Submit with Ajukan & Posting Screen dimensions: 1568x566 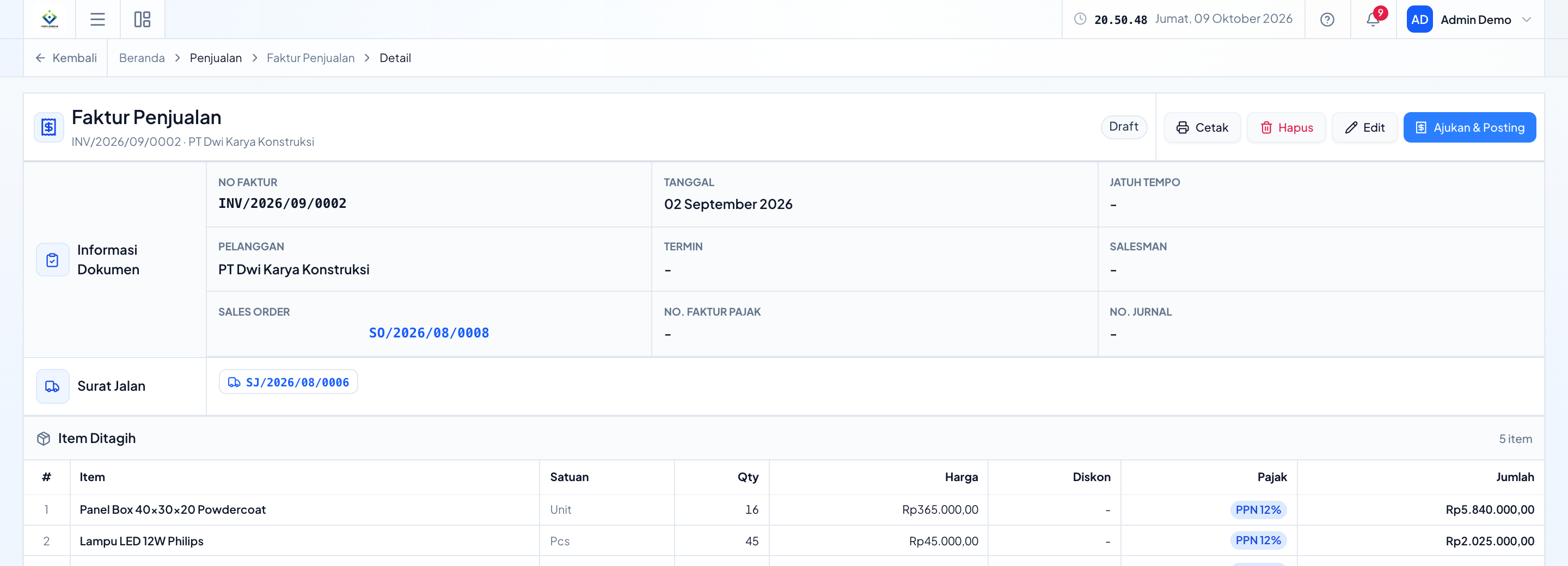[1469, 127]
